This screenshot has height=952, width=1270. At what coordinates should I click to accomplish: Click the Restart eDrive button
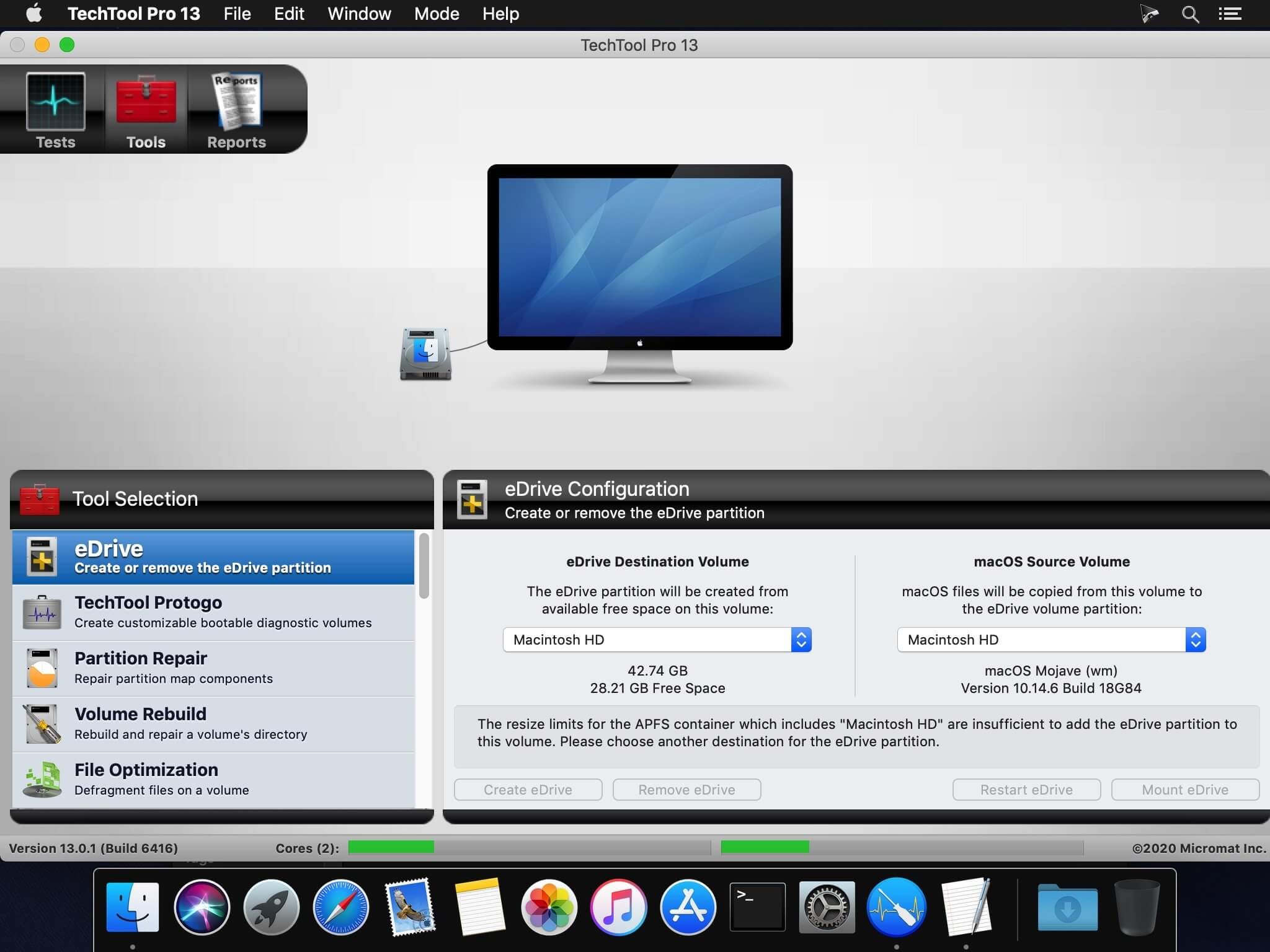coord(1026,790)
